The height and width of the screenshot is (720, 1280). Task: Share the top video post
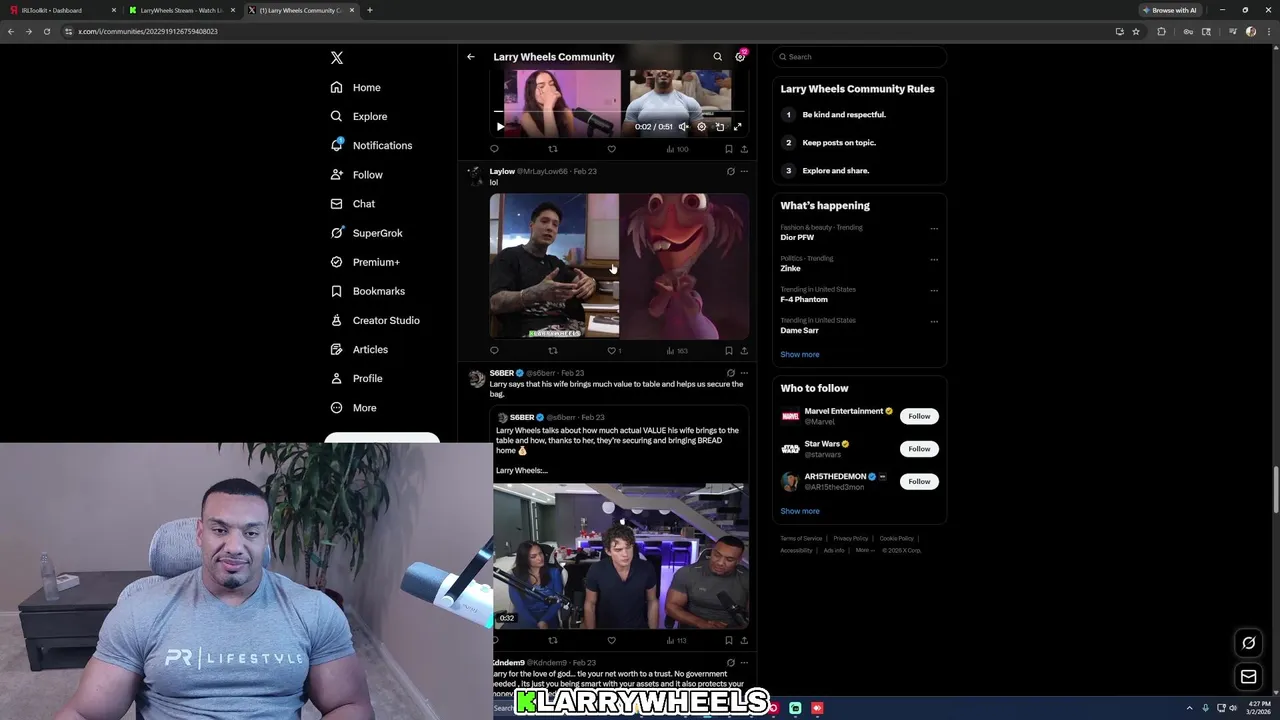(744, 149)
